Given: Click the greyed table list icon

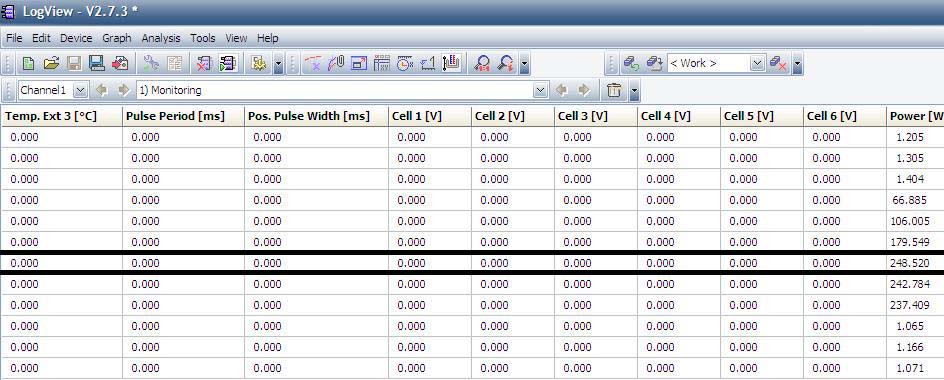Looking at the screenshot, I should click(x=175, y=63).
